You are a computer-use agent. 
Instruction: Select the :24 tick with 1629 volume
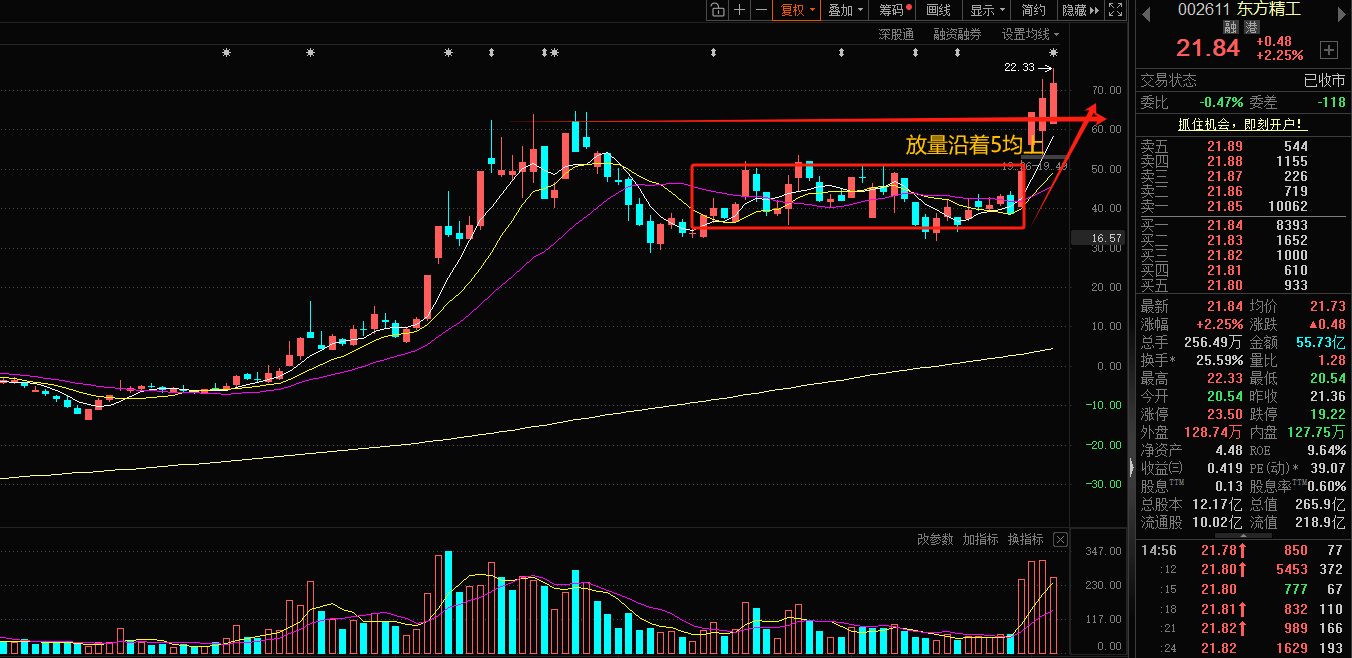pos(1243,647)
